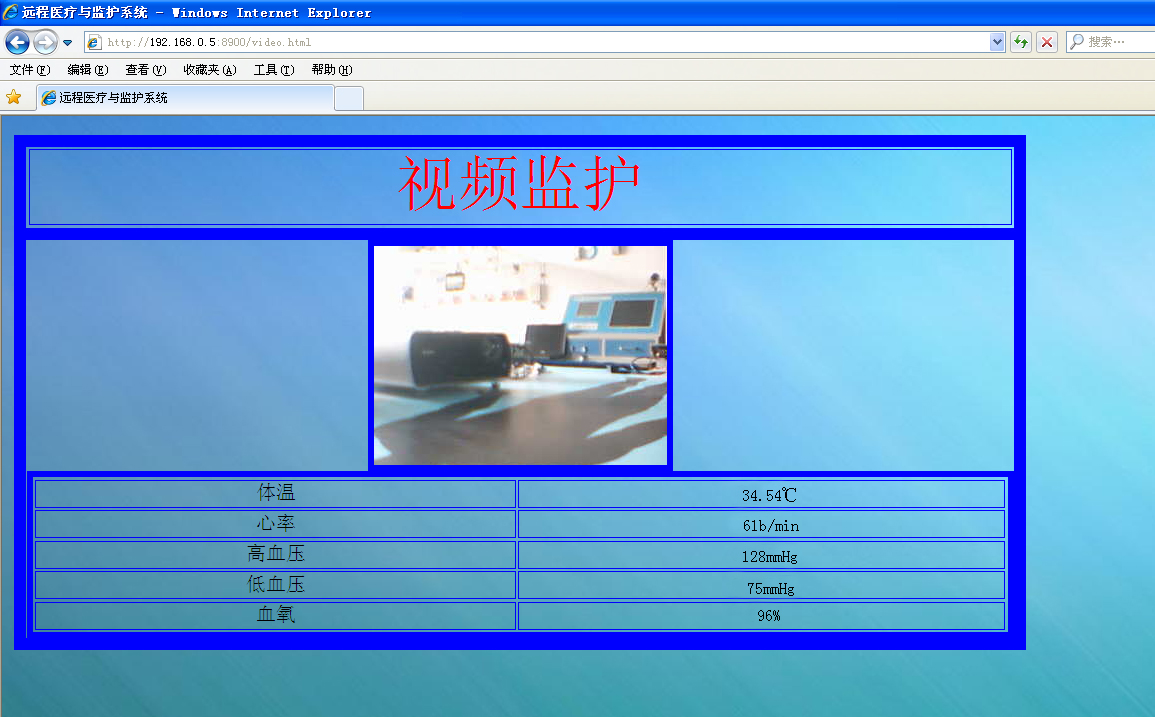Click the 75mmHg value cell
This screenshot has height=717, width=1155.
[762, 585]
